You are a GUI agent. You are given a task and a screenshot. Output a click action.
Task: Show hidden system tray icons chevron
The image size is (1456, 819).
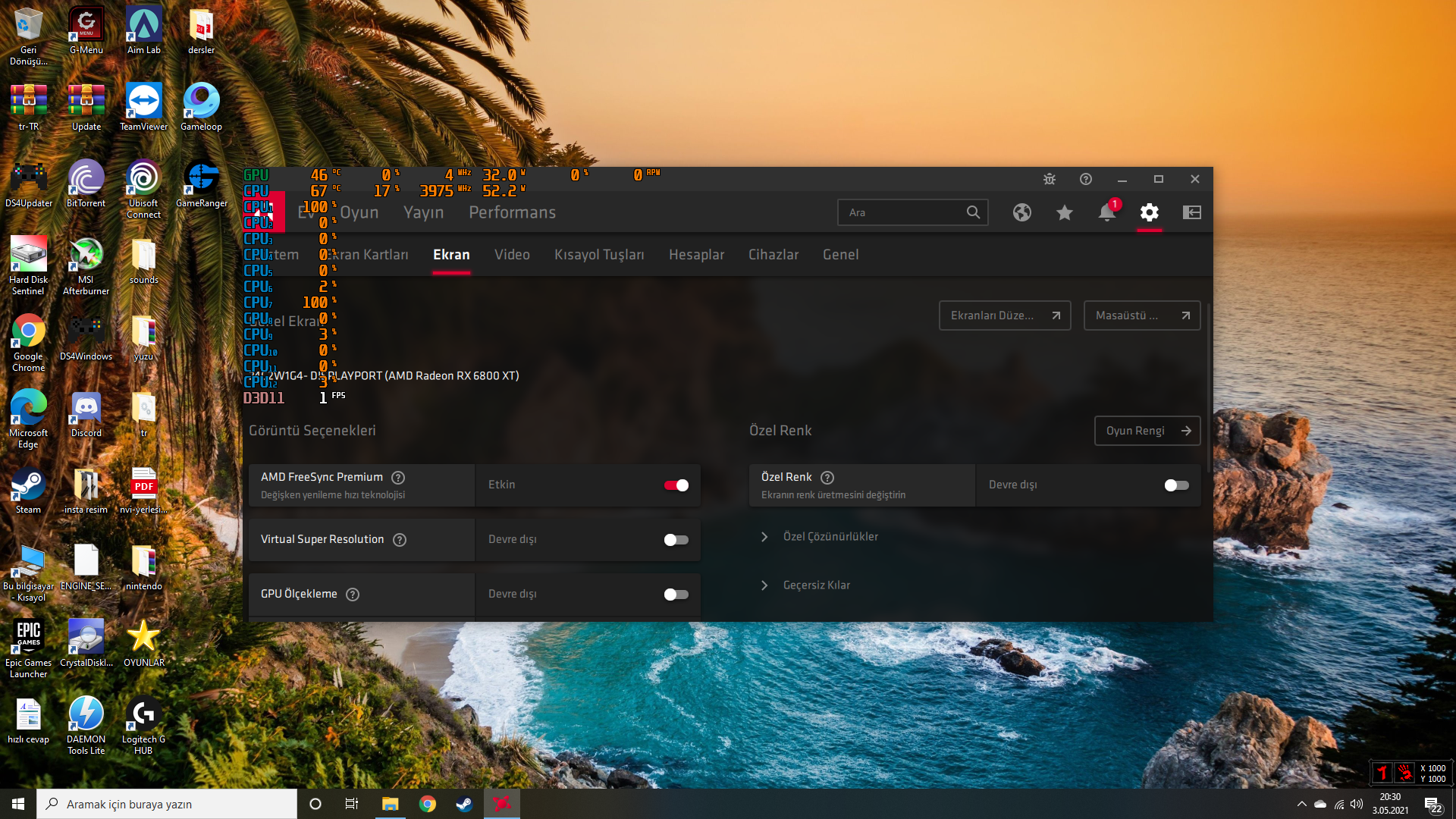pos(1302,804)
